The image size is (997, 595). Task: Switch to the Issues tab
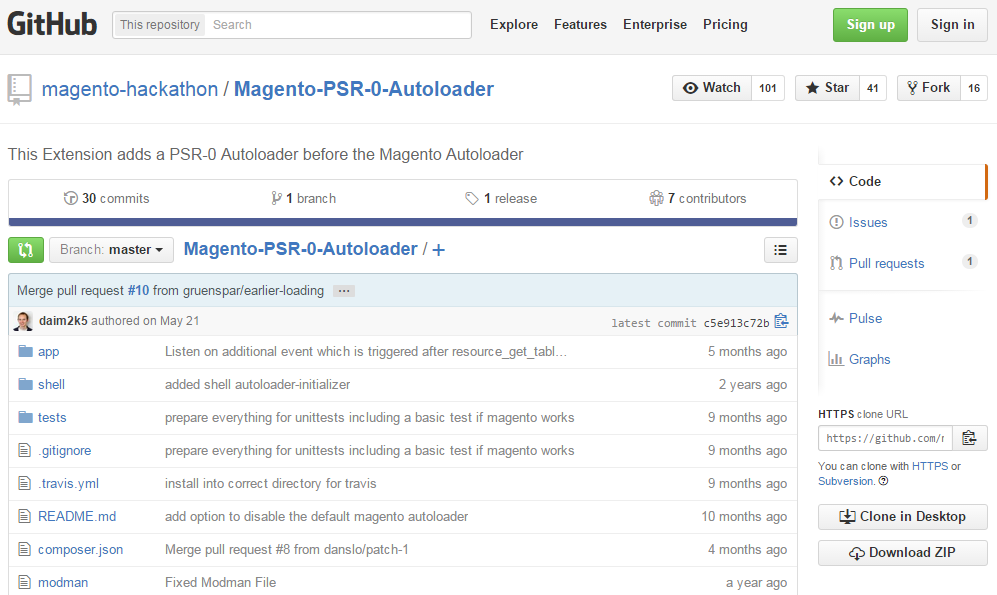902,222
